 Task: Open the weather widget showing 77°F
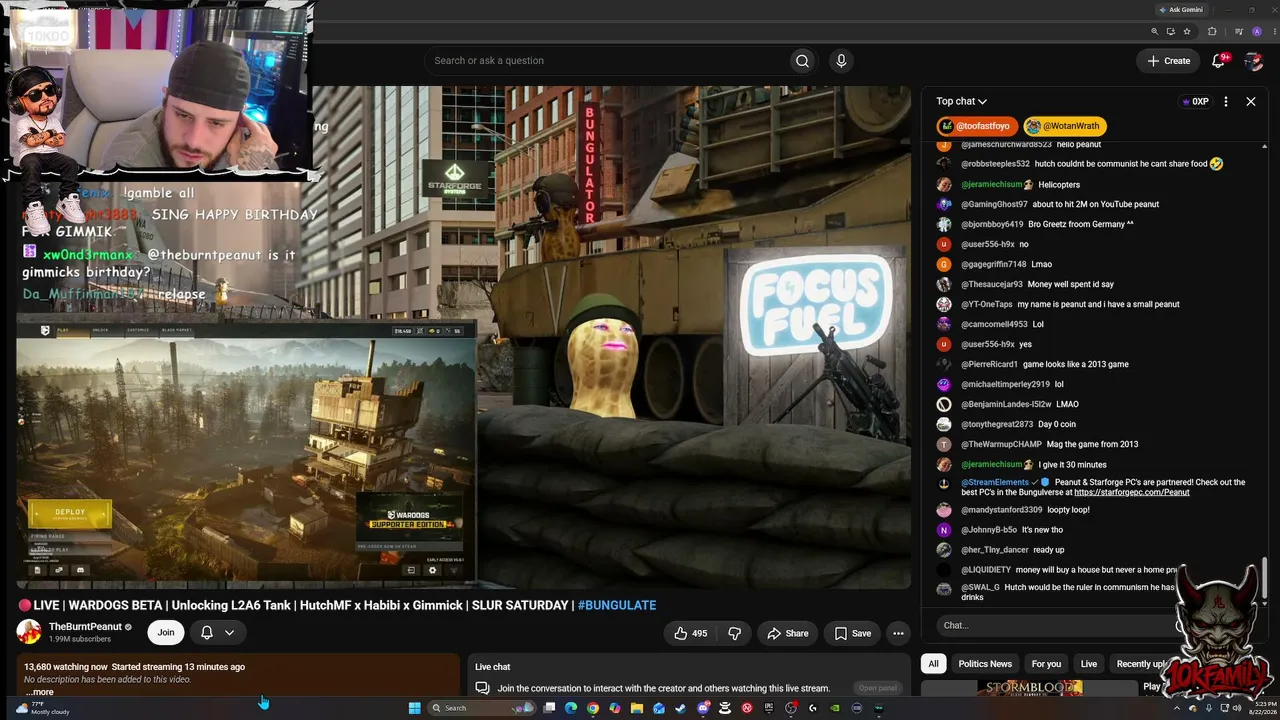pos(41,708)
